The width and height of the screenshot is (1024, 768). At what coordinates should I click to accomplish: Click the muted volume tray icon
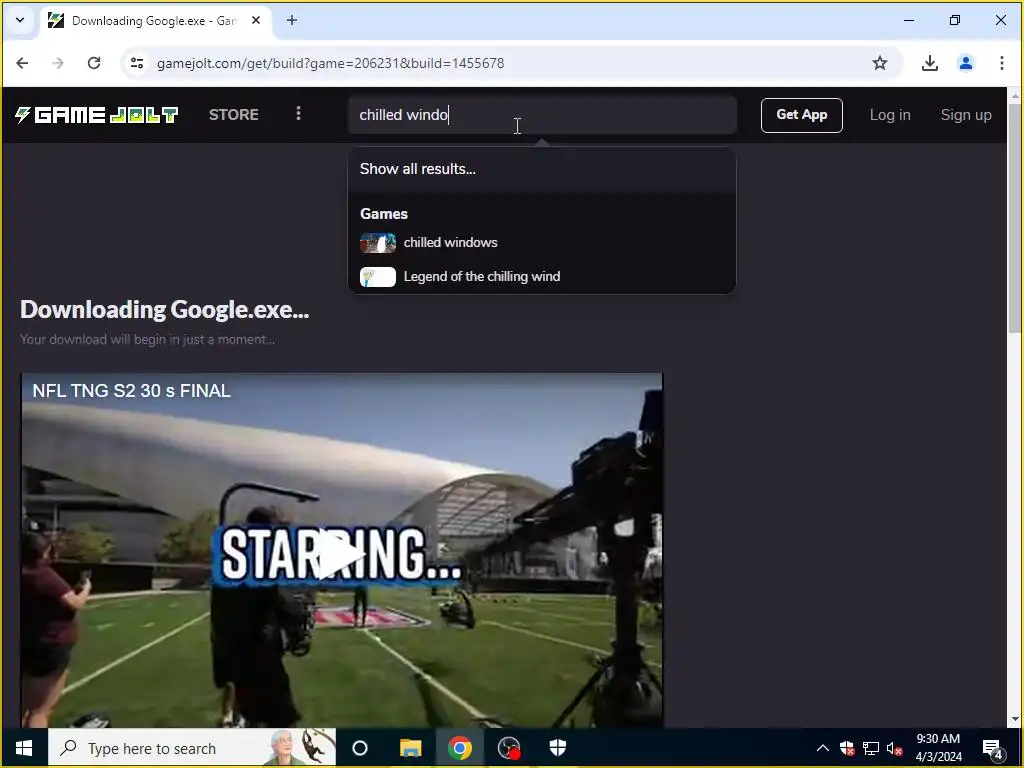point(895,748)
